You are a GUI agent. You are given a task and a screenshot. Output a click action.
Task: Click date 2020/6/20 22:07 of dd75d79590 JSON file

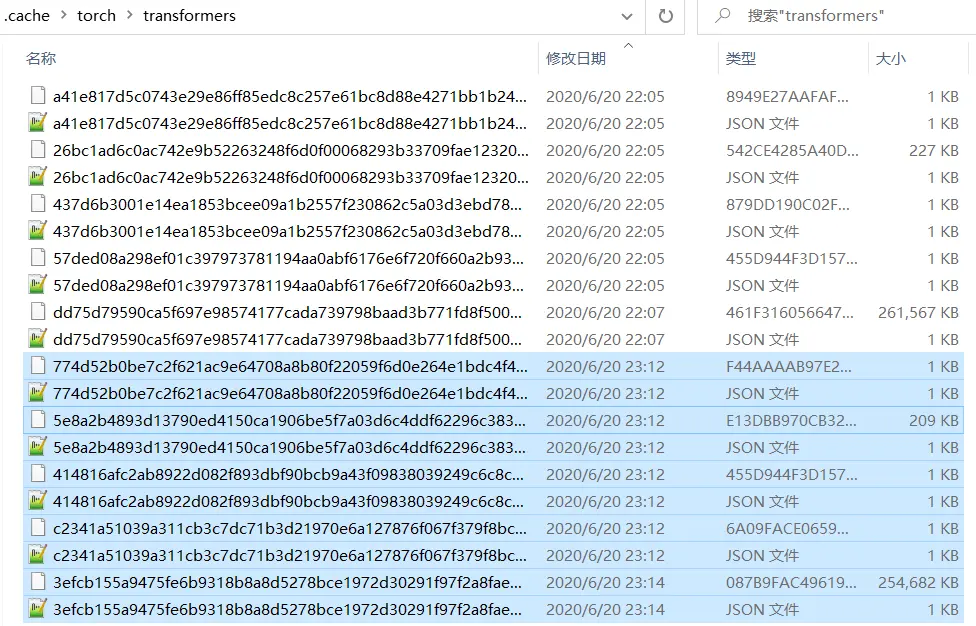[x=605, y=340]
